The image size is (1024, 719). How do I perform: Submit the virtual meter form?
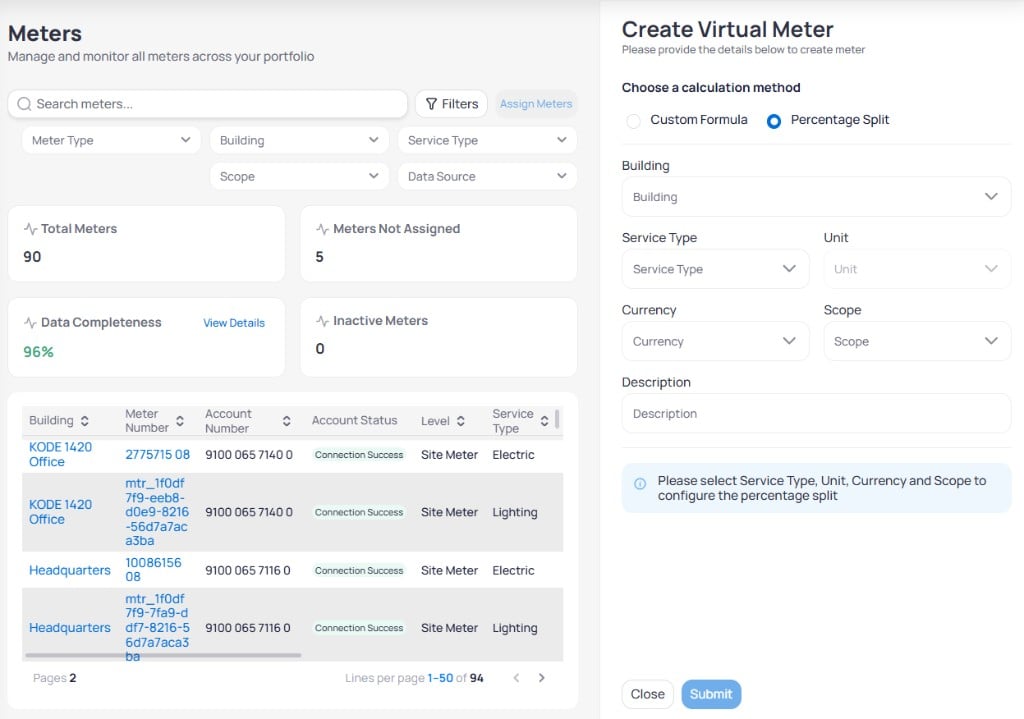coord(711,694)
